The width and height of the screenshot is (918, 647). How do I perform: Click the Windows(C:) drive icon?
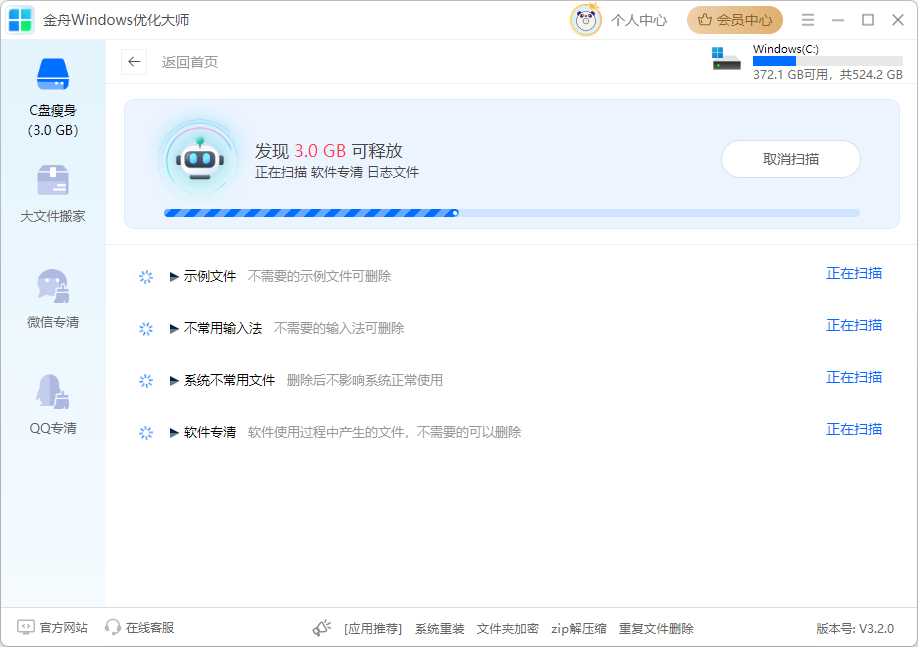point(725,58)
